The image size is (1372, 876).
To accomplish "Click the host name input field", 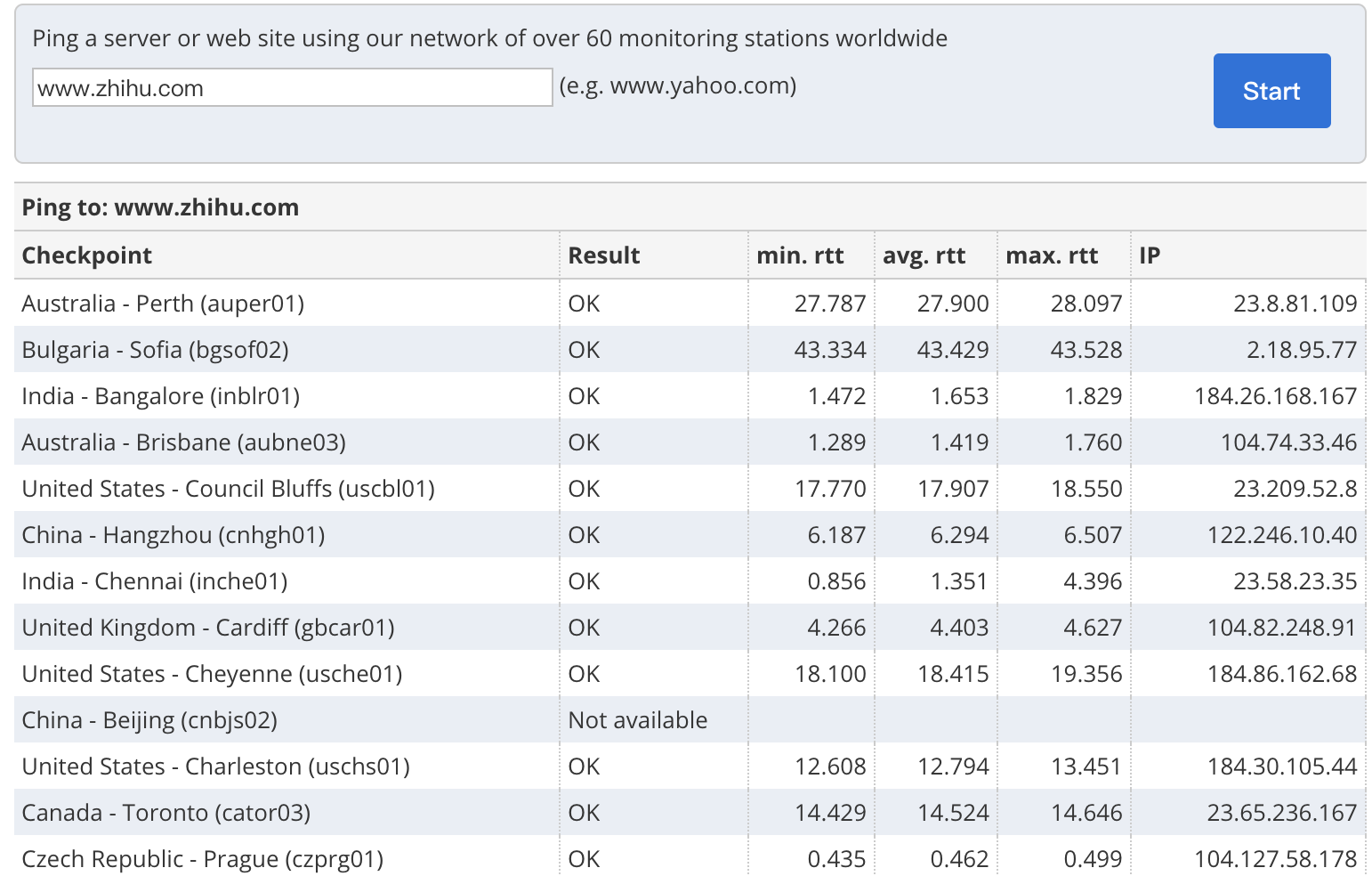I will pos(292,88).
